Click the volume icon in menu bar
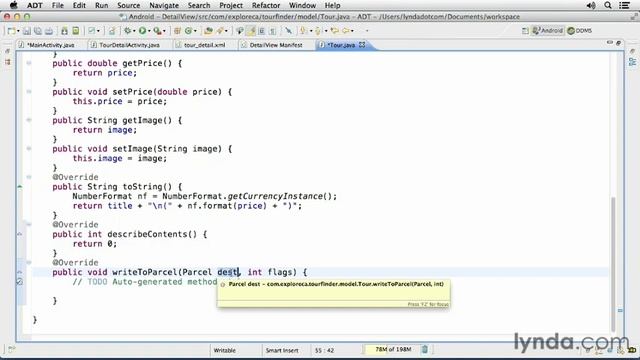The image size is (640, 360). pos(591,5)
